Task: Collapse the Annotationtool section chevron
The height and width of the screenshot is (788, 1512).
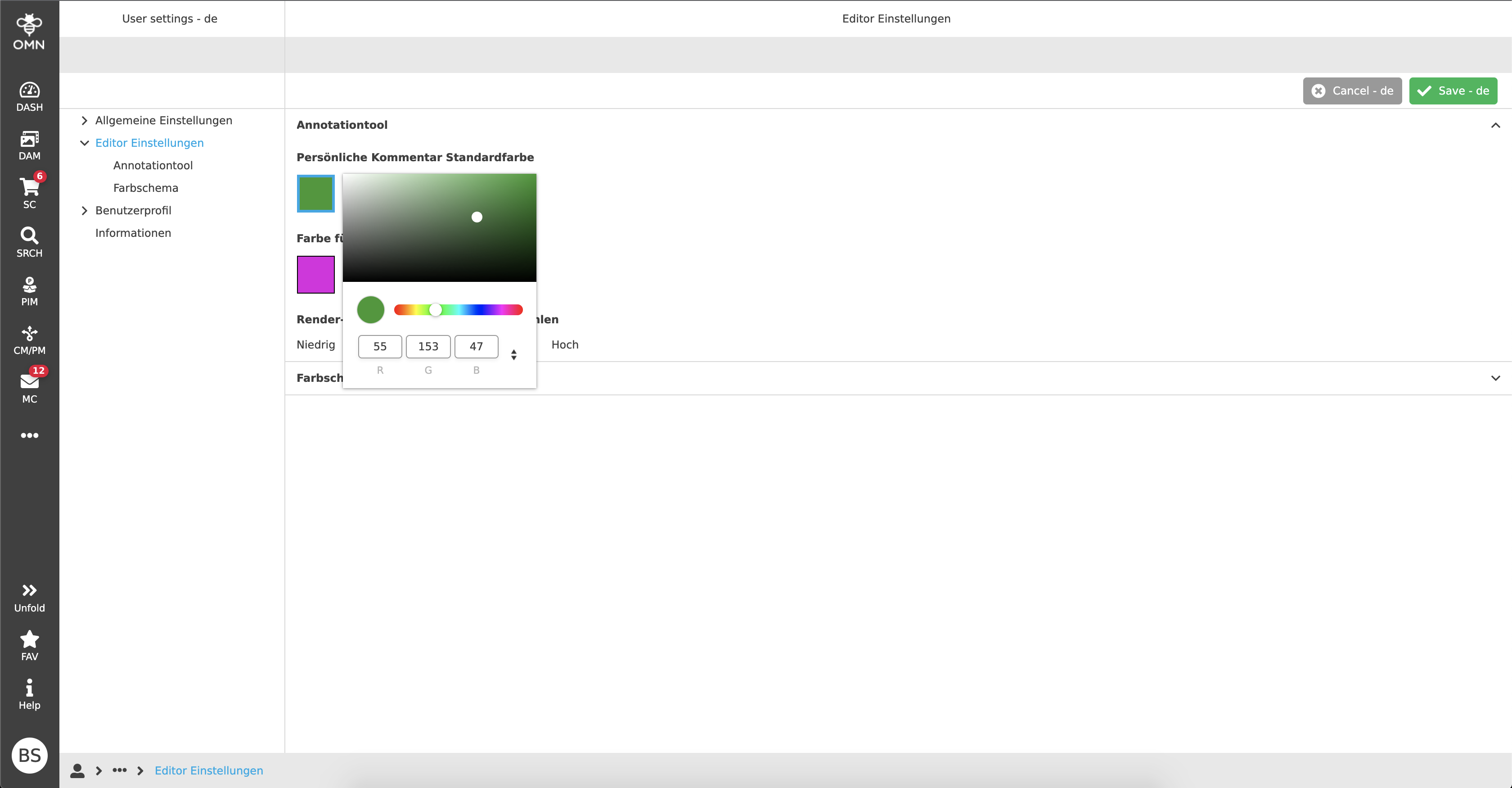Action: [x=1495, y=125]
